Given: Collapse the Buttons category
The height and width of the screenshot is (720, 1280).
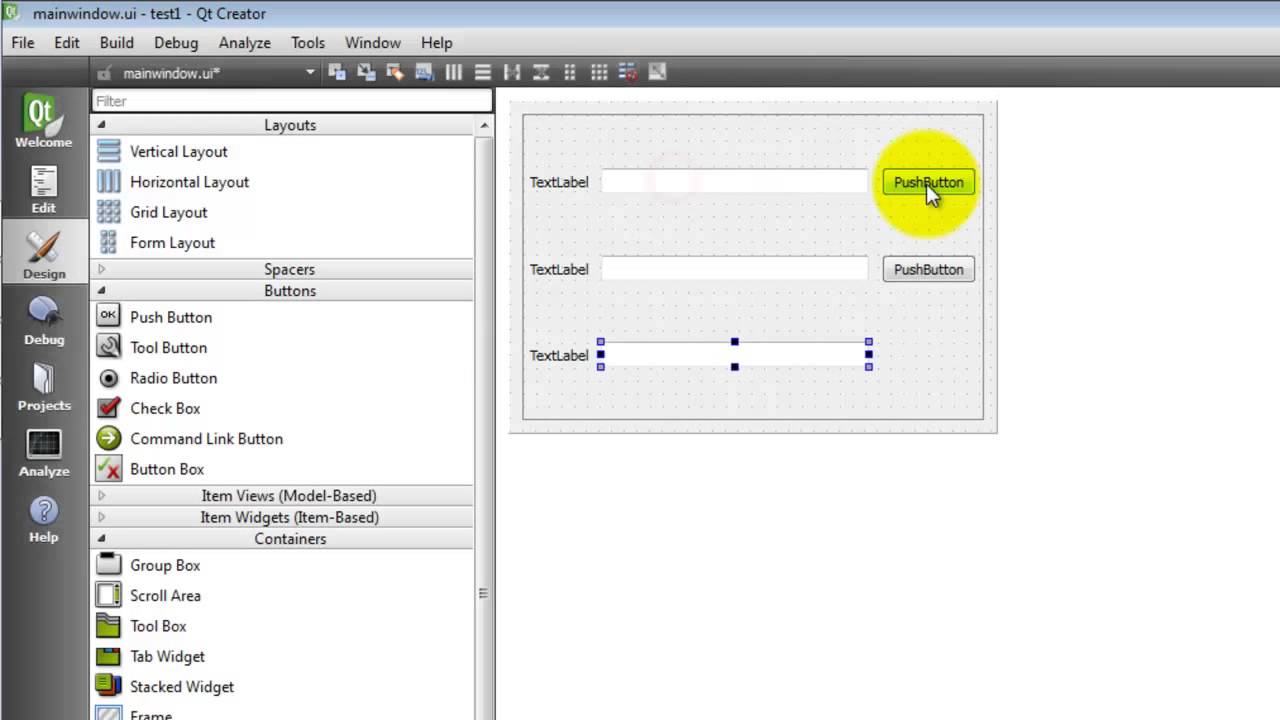Looking at the screenshot, I should [101, 291].
